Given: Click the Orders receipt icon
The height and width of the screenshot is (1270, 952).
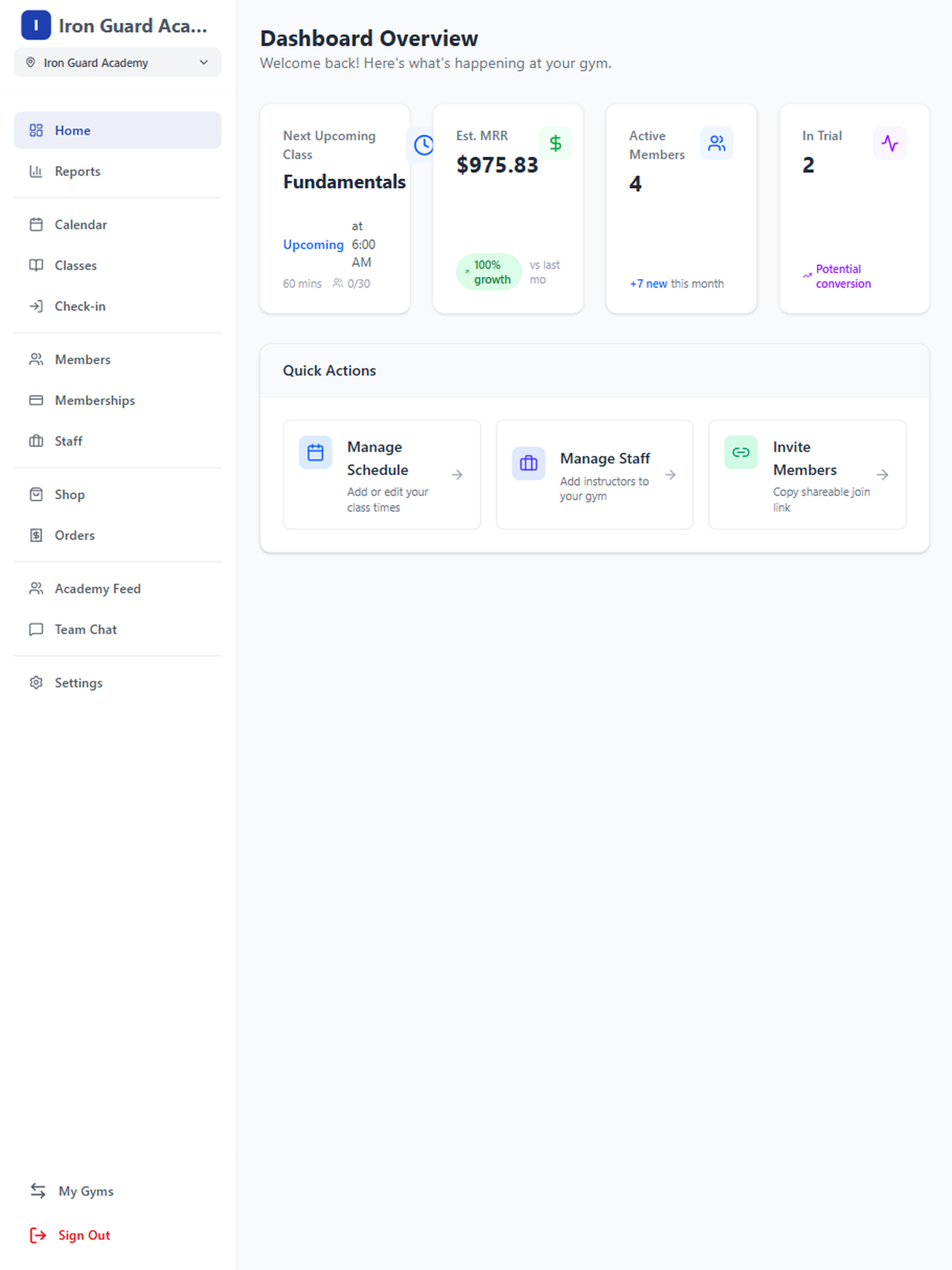Looking at the screenshot, I should tap(36, 535).
